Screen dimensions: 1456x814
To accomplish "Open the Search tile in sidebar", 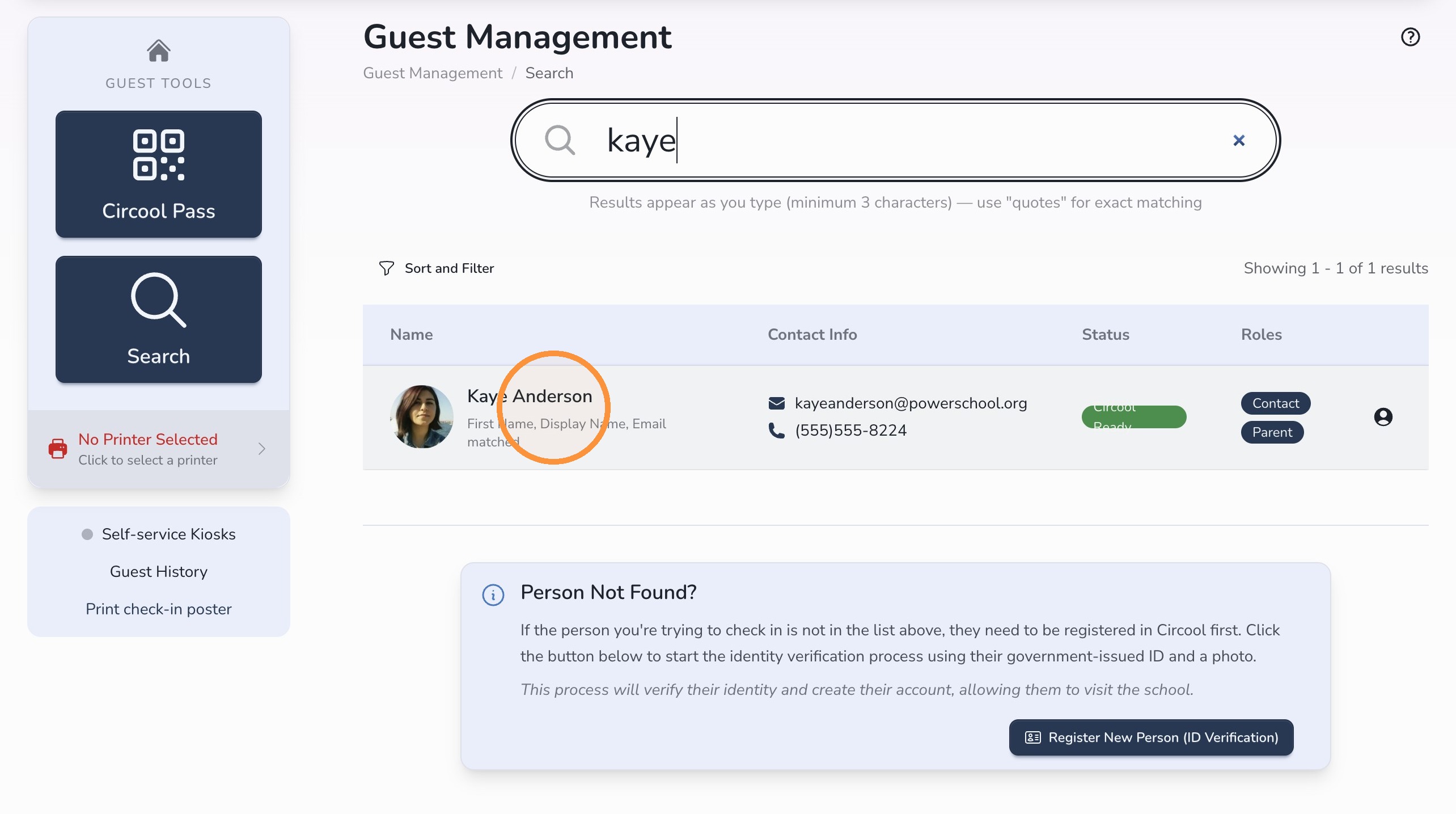I will (x=159, y=319).
